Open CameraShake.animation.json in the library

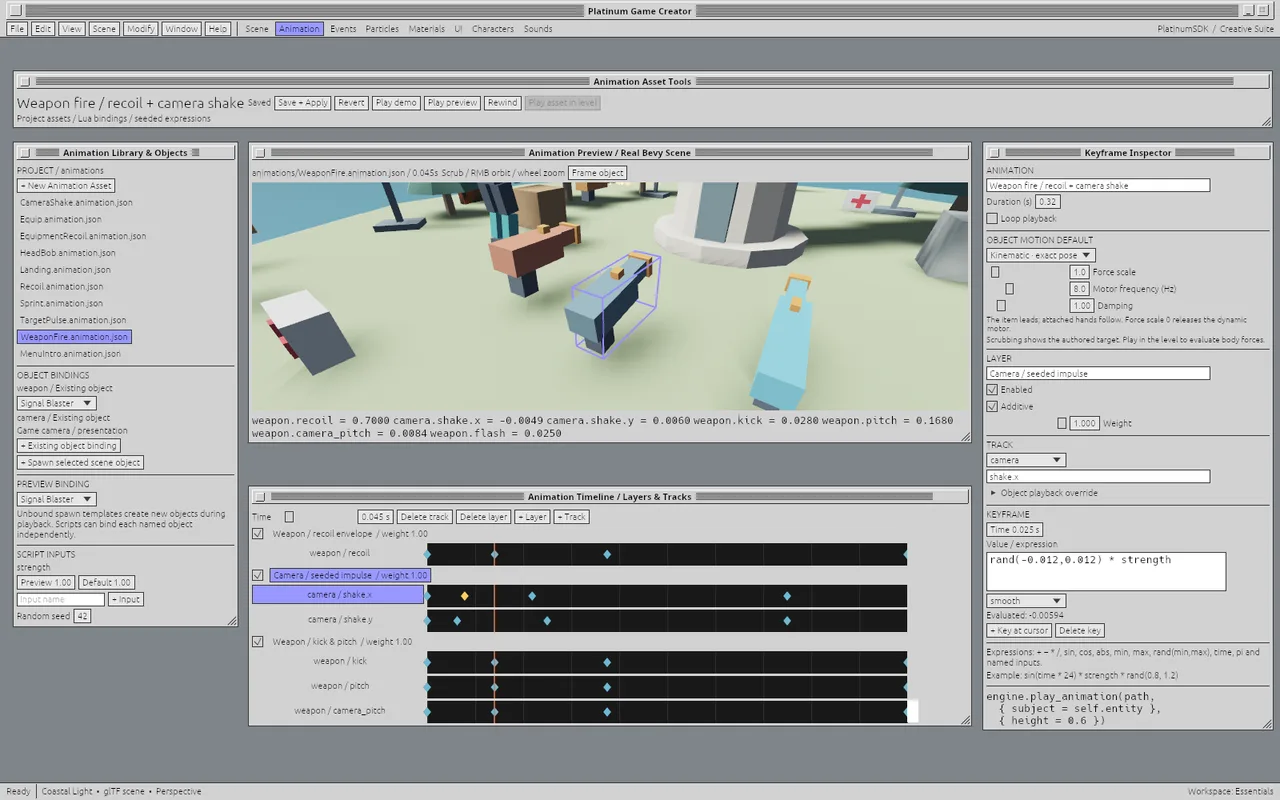click(x=76, y=203)
